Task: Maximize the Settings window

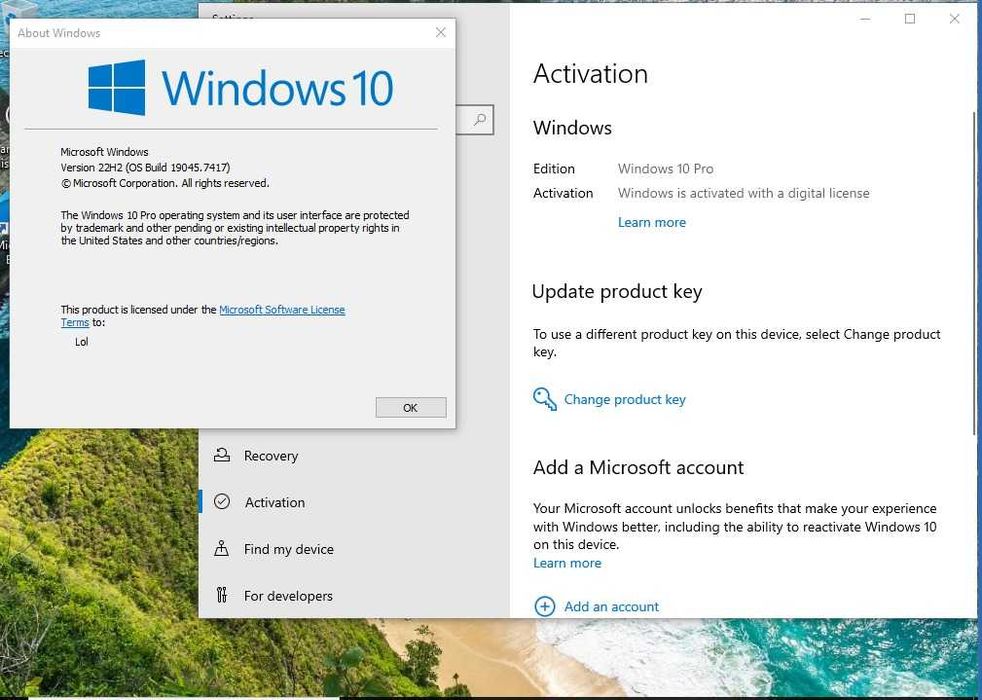Action: [x=910, y=19]
